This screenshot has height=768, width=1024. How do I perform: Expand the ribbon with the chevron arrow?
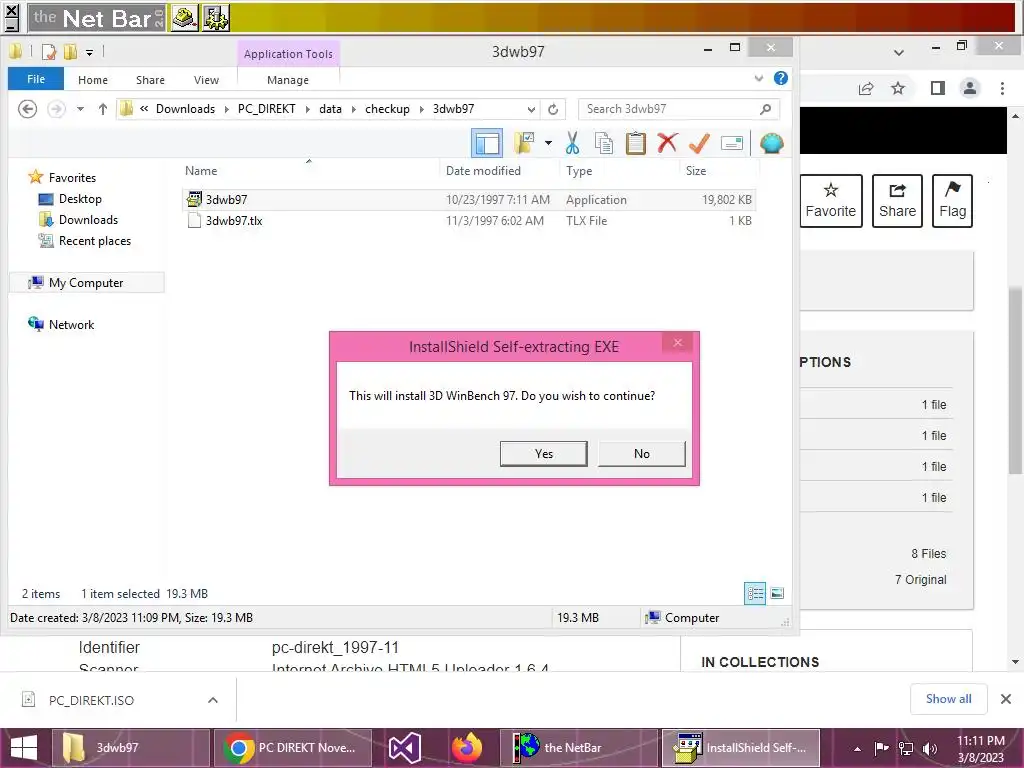759,78
